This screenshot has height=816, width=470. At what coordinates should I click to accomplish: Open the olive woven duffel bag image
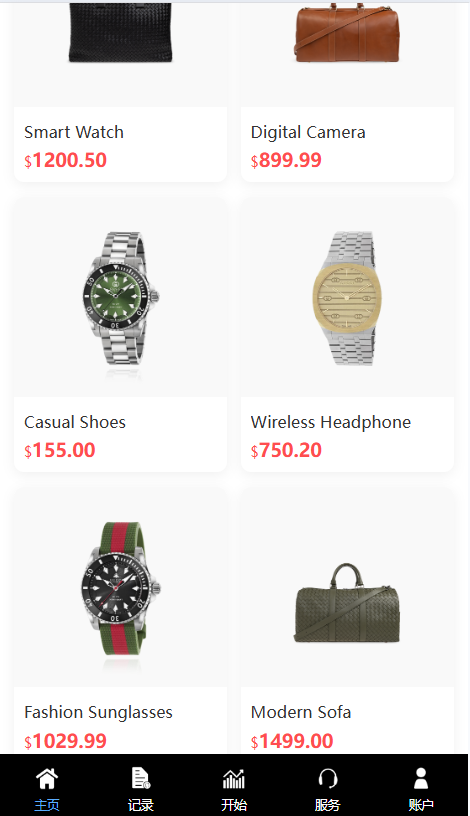tap(347, 603)
